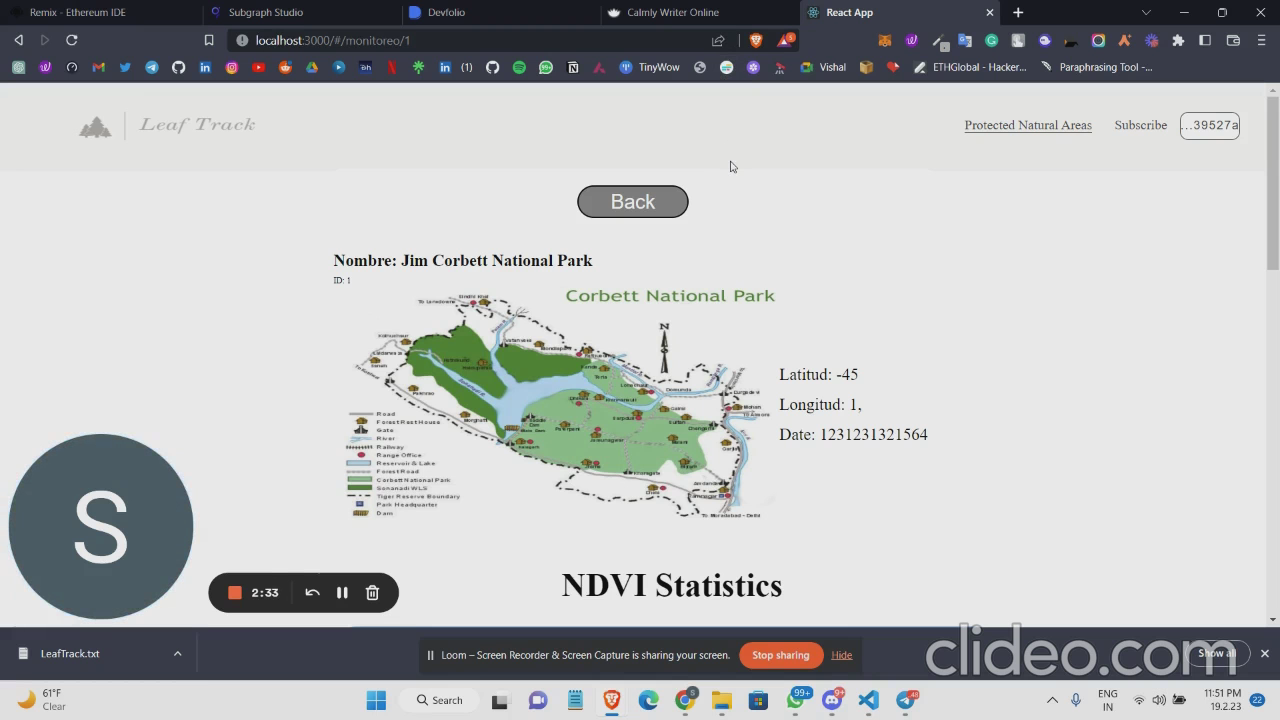The height and width of the screenshot is (720, 1280).
Task: Open the Telegram bookmark
Action: pyautogui.click(x=152, y=67)
